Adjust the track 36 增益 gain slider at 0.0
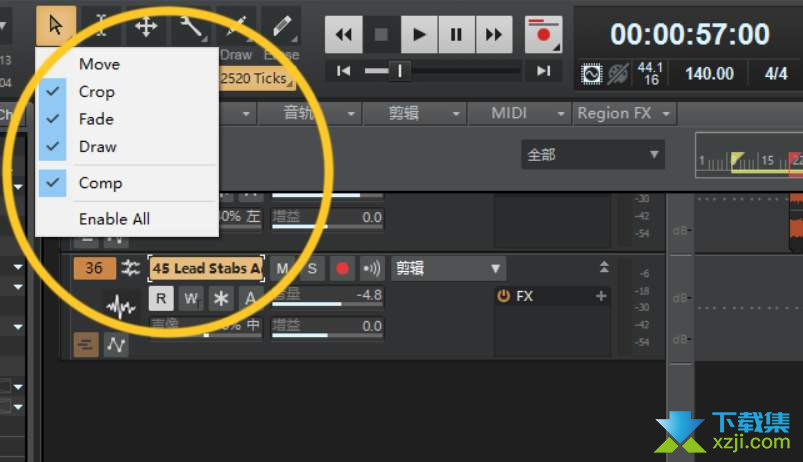The image size is (803, 462). coord(327,328)
